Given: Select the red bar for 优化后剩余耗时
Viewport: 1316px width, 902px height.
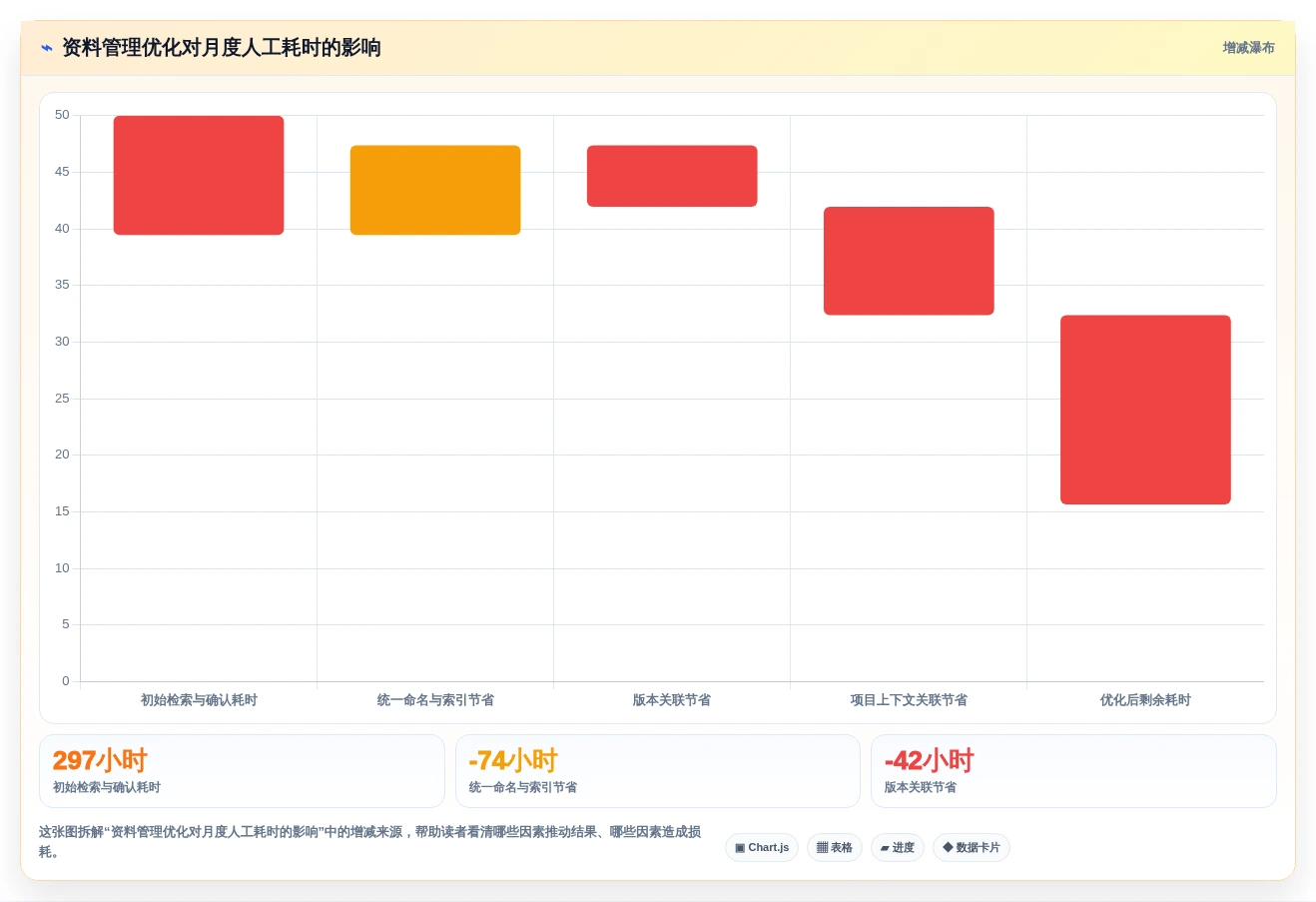Looking at the screenshot, I should (x=1145, y=410).
